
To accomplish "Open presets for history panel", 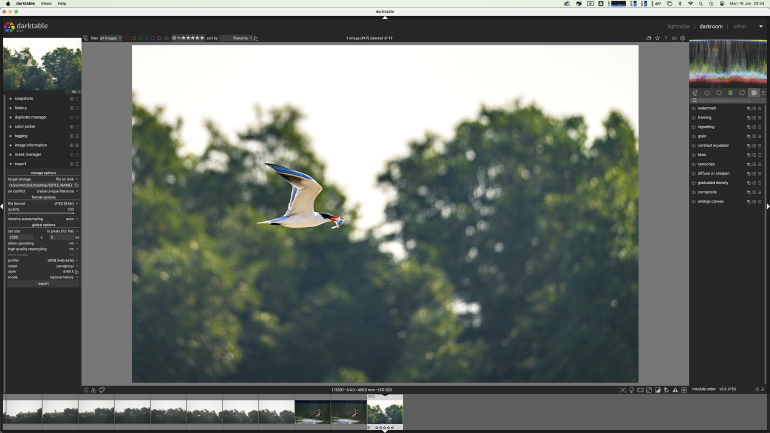I will click(77, 108).
